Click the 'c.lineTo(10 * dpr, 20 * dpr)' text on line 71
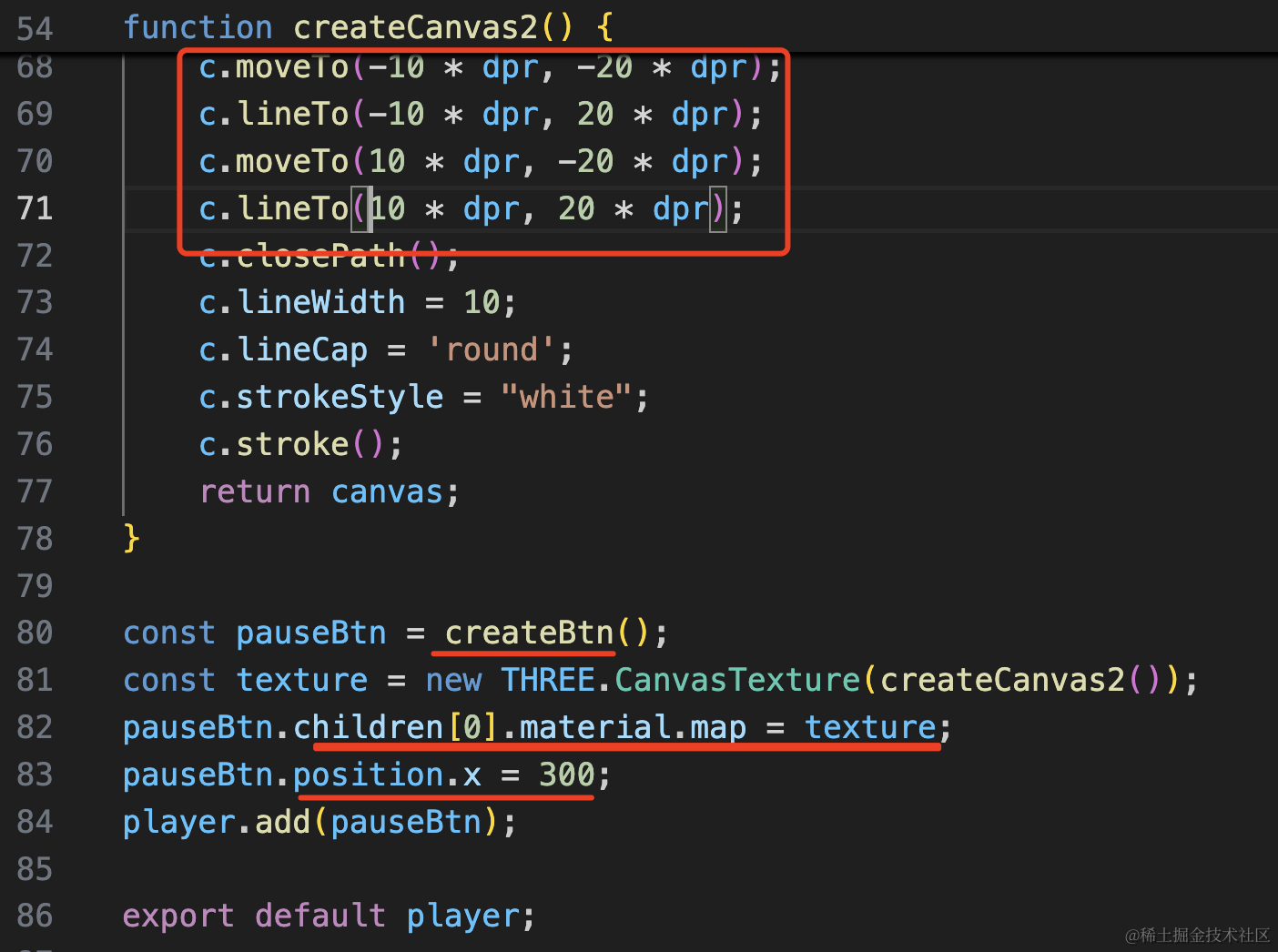 click(x=462, y=208)
